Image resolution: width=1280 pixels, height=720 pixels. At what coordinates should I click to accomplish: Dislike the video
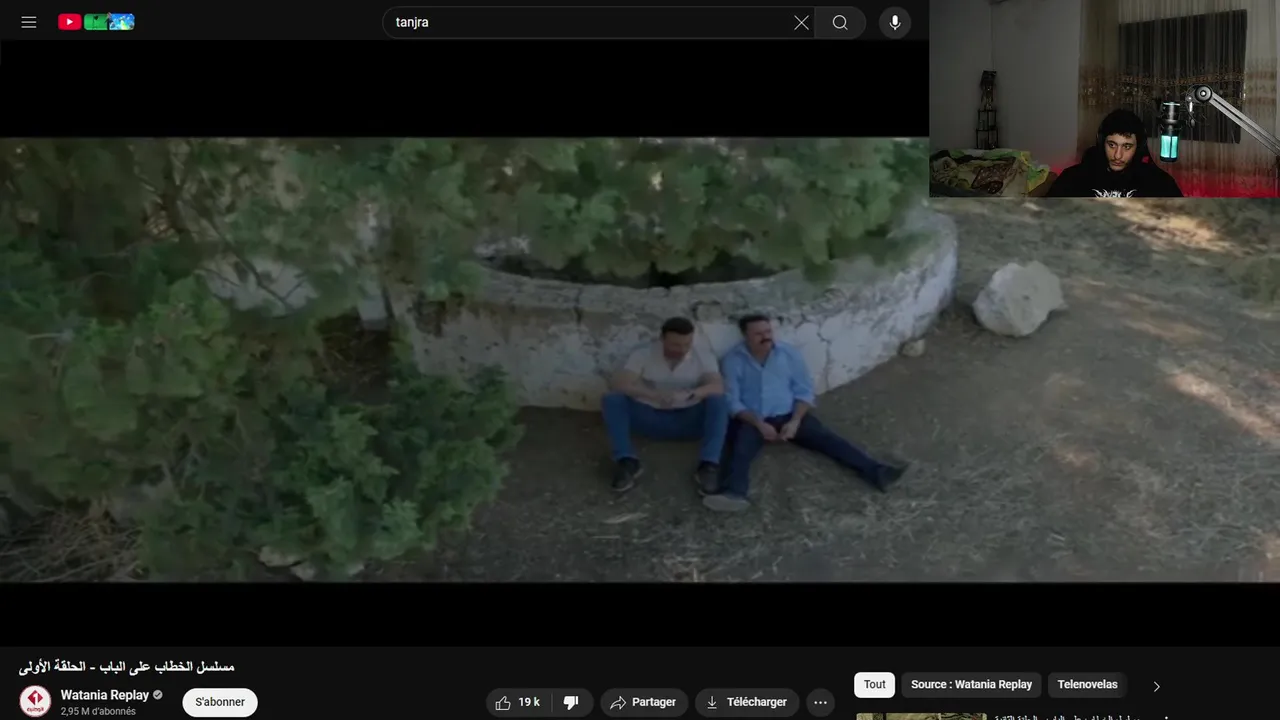(x=572, y=702)
